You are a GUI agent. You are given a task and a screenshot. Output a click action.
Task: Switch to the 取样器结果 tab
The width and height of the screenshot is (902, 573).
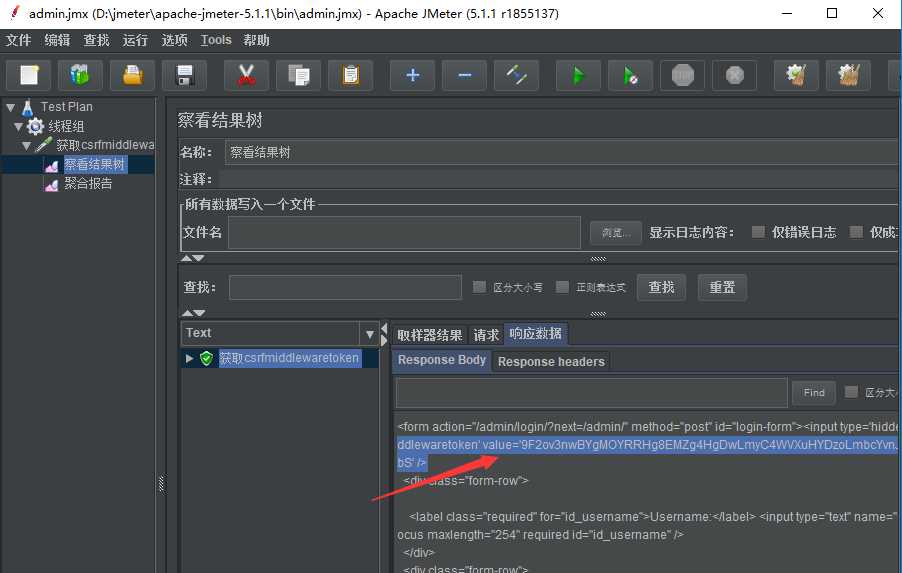pos(430,335)
